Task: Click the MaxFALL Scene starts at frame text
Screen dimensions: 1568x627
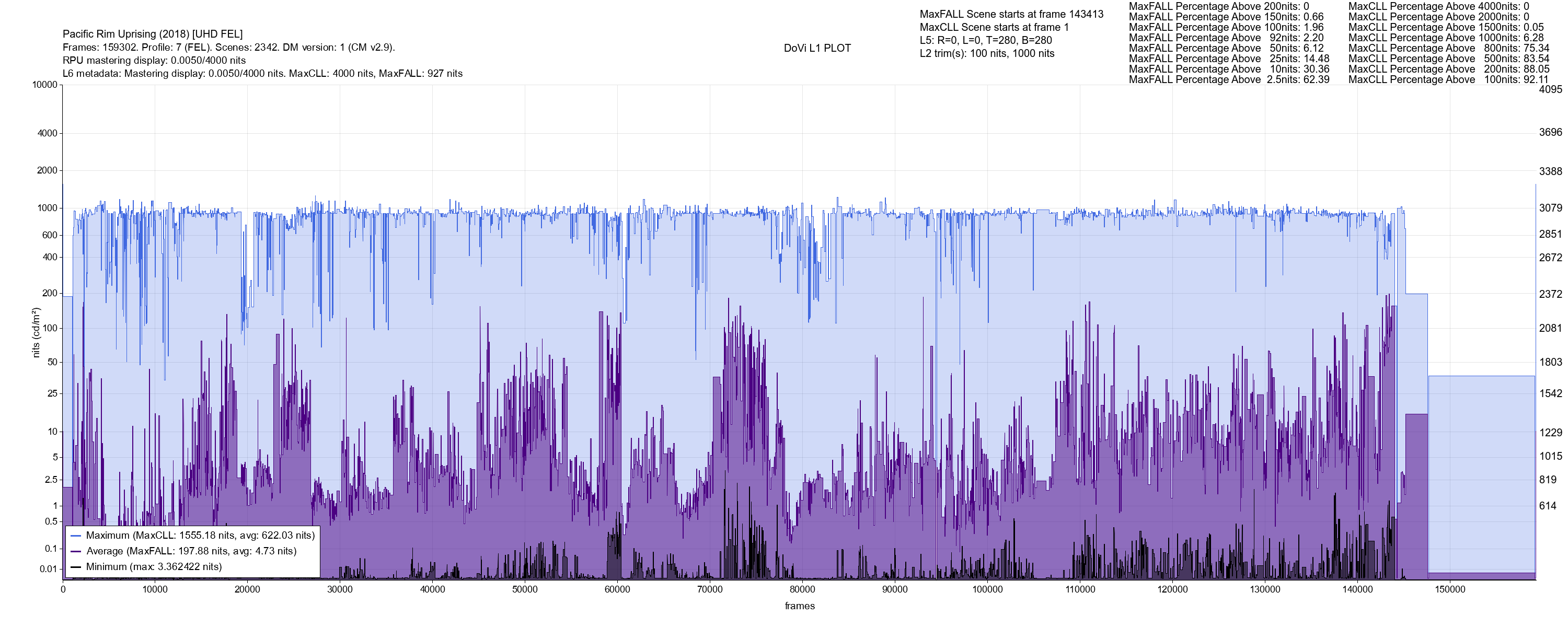Action: 1011,14
